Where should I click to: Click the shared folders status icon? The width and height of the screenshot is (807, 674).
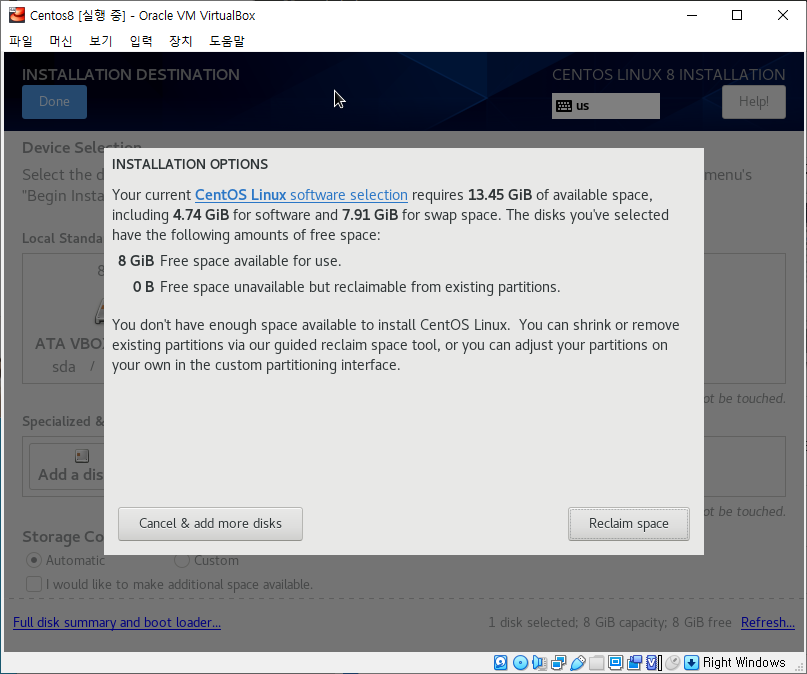(x=597, y=662)
